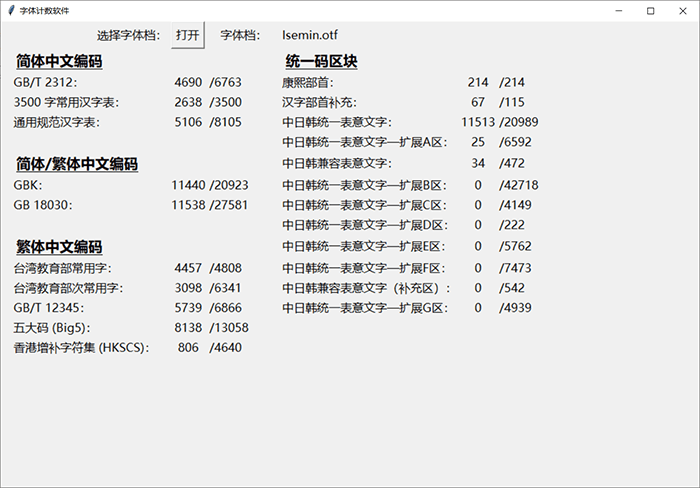700x488 pixels.
Task: Select the 香港增补字符集 (HKSCS) label
Action: [x=81, y=347]
